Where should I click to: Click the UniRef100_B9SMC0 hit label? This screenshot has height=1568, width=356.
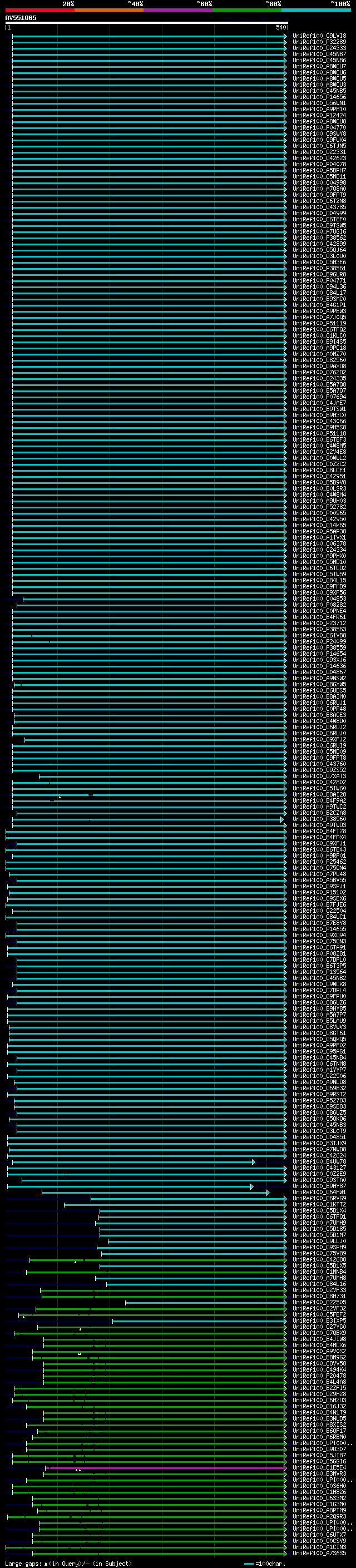coord(319,299)
